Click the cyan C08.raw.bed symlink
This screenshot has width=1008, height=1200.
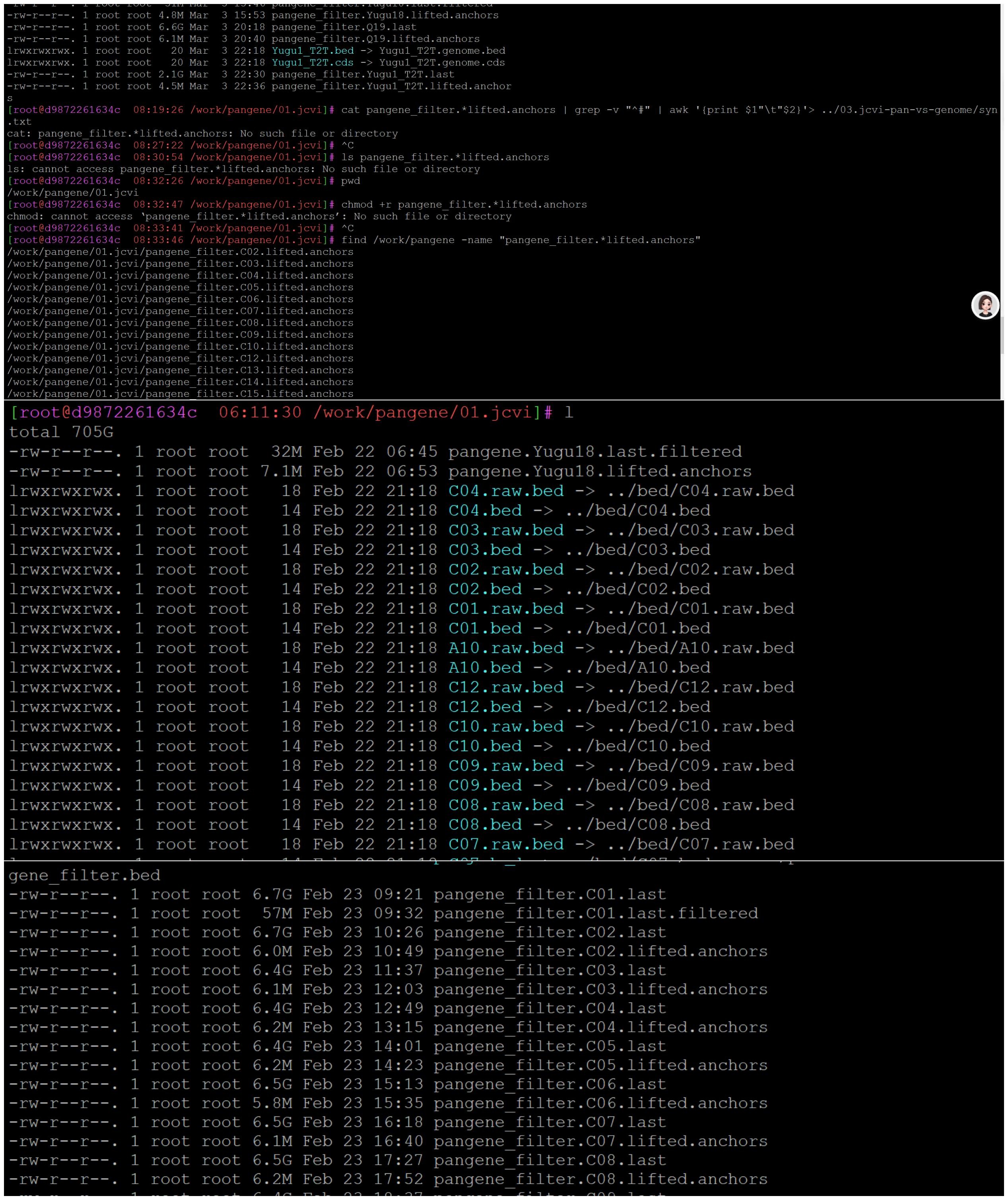(506, 805)
